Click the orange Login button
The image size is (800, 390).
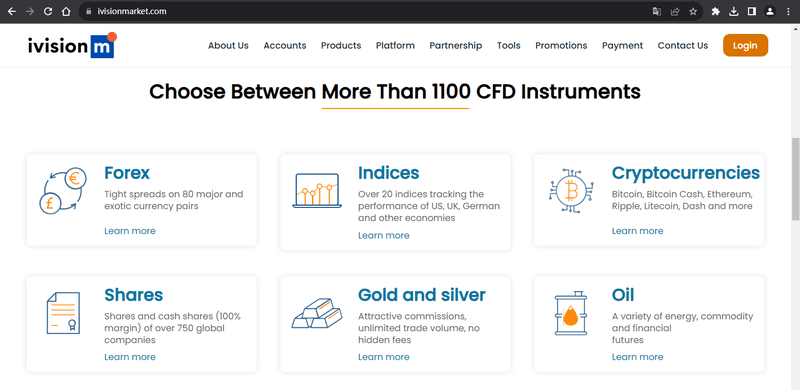[x=745, y=45]
